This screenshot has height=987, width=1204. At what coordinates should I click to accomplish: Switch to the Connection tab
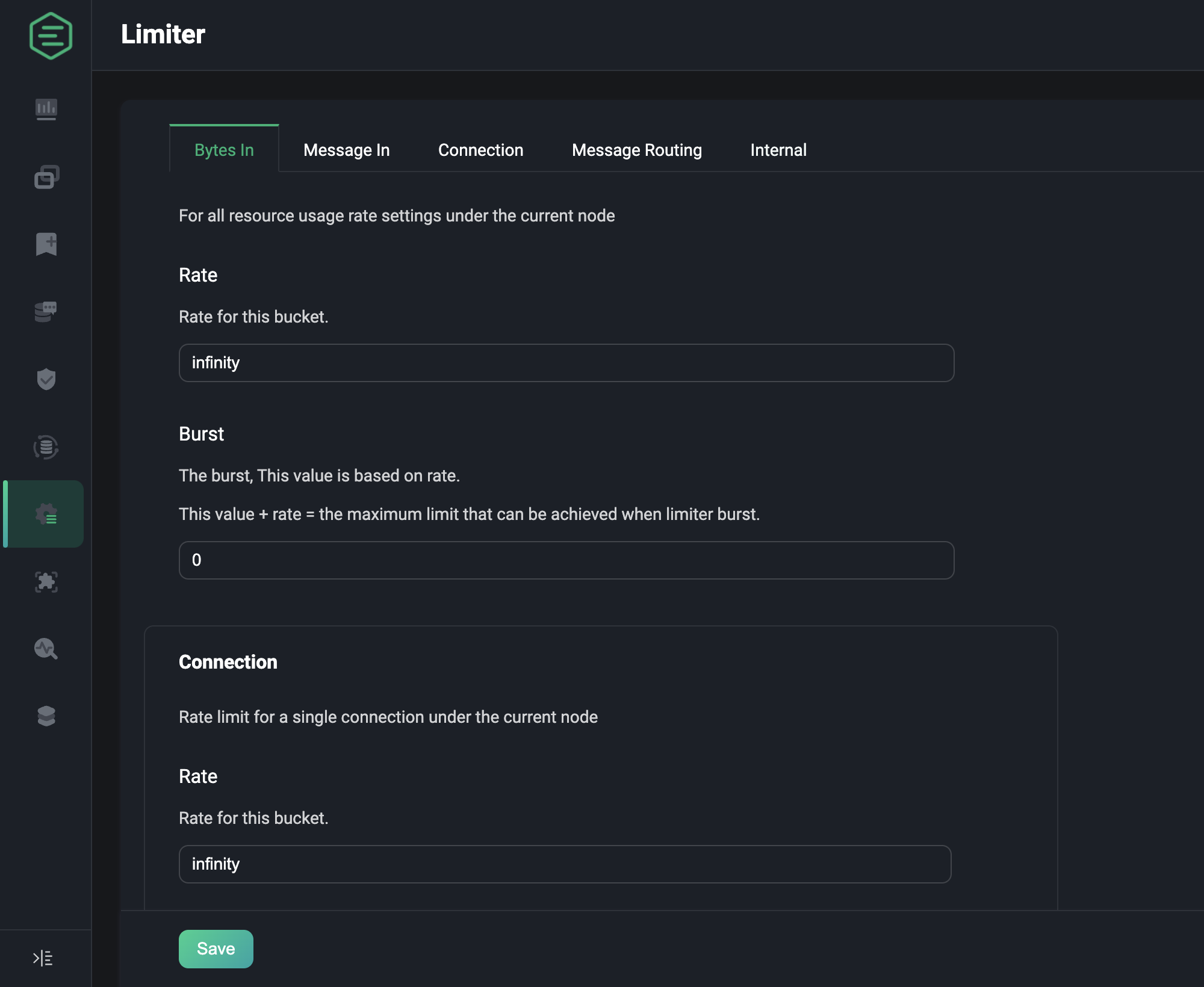[x=480, y=150]
